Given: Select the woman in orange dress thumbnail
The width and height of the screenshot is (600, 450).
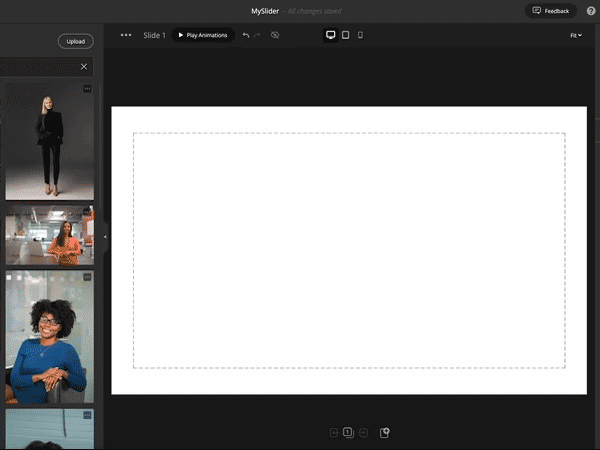Looking at the screenshot, I should pyautogui.click(x=50, y=235).
